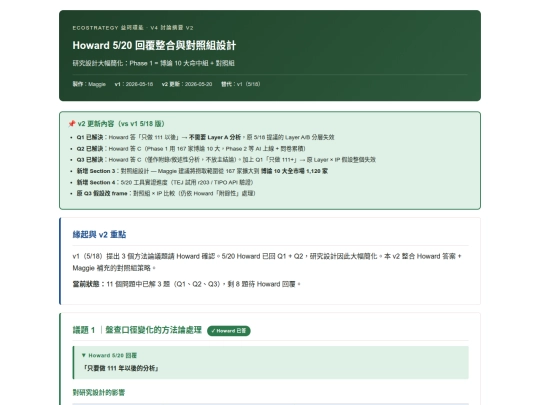Click the quote 「只要做 111 年以後的分析」

[x=121, y=368]
